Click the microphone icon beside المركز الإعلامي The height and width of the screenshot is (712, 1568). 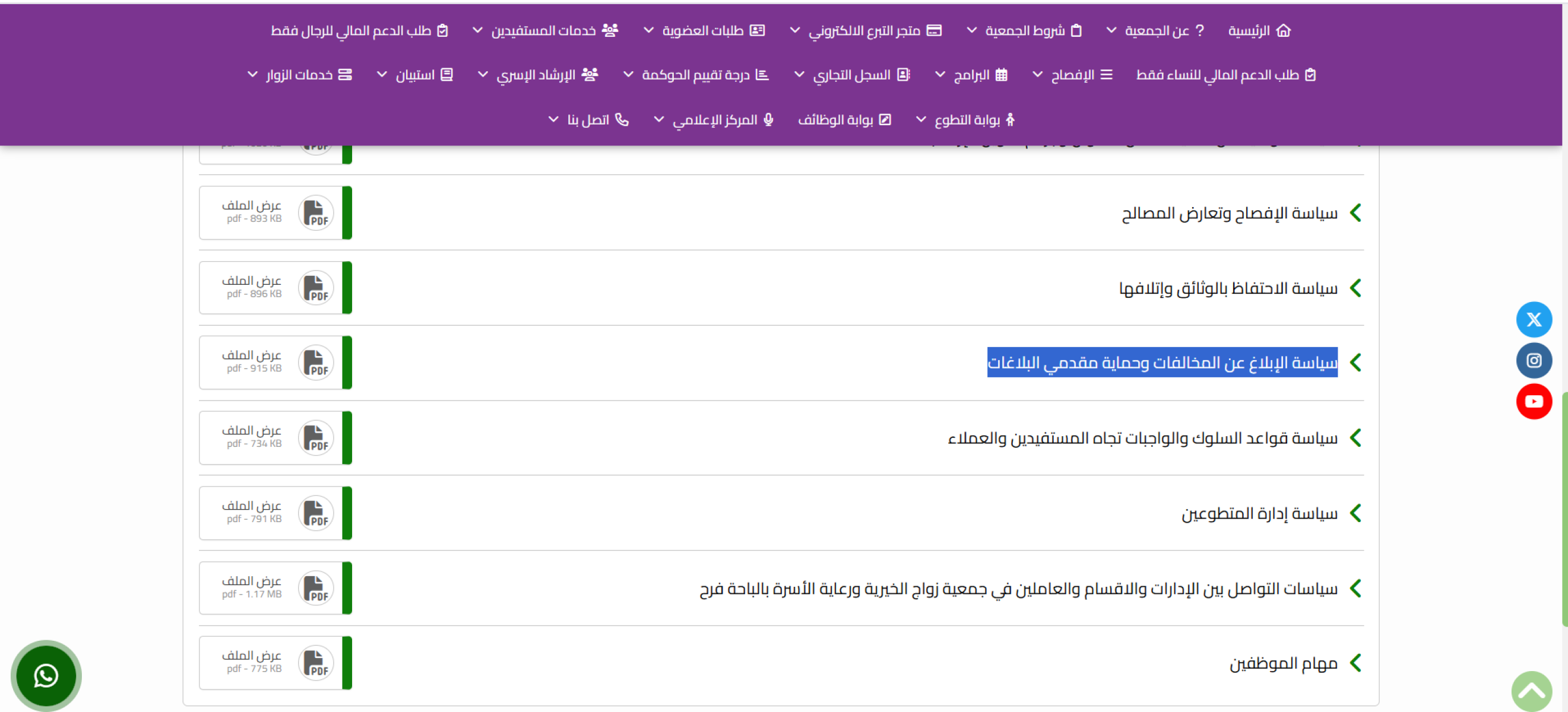pos(769,119)
